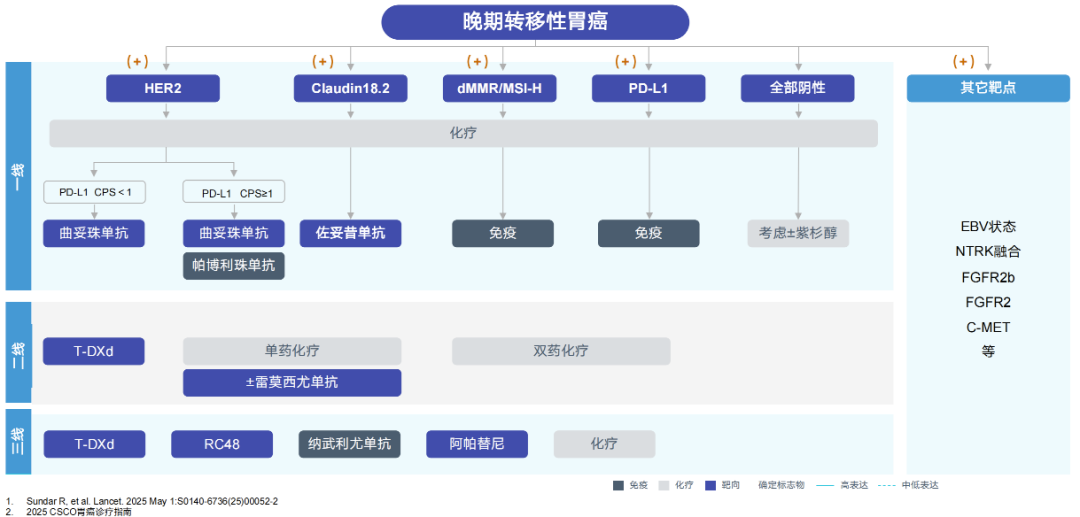Open the 其它靶点 header
The height and width of the screenshot is (517, 1080).
[x=988, y=89]
